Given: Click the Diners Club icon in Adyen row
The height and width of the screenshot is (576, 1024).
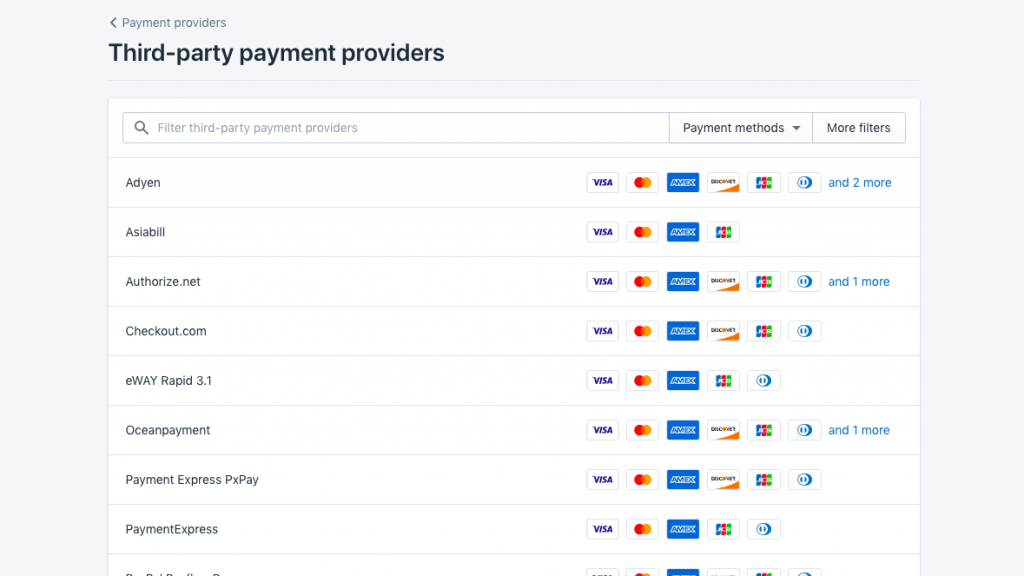Looking at the screenshot, I should pyautogui.click(x=805, y=183).
